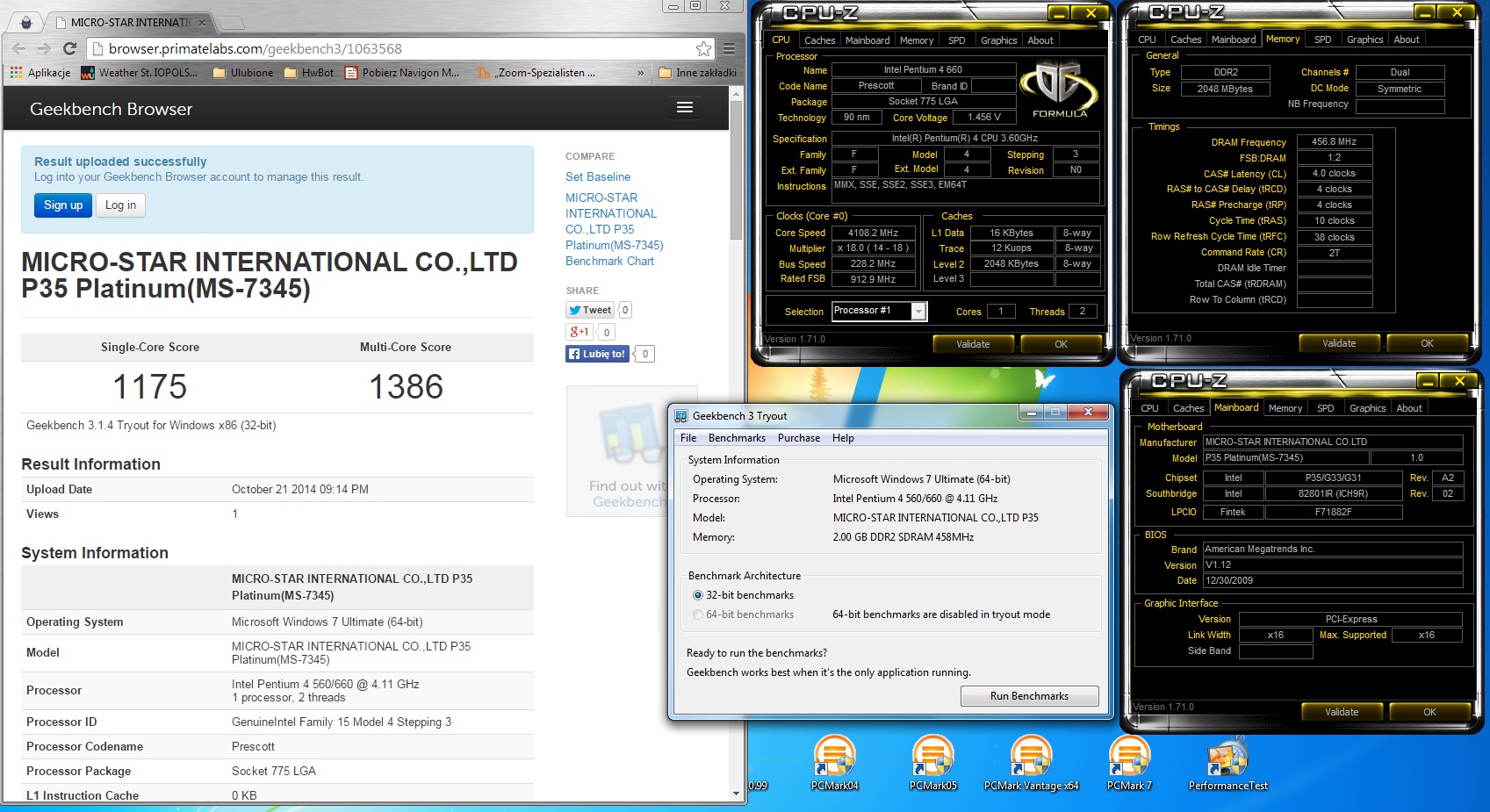Click Set Baseline link
The image size is (1490, 812).
598,176
